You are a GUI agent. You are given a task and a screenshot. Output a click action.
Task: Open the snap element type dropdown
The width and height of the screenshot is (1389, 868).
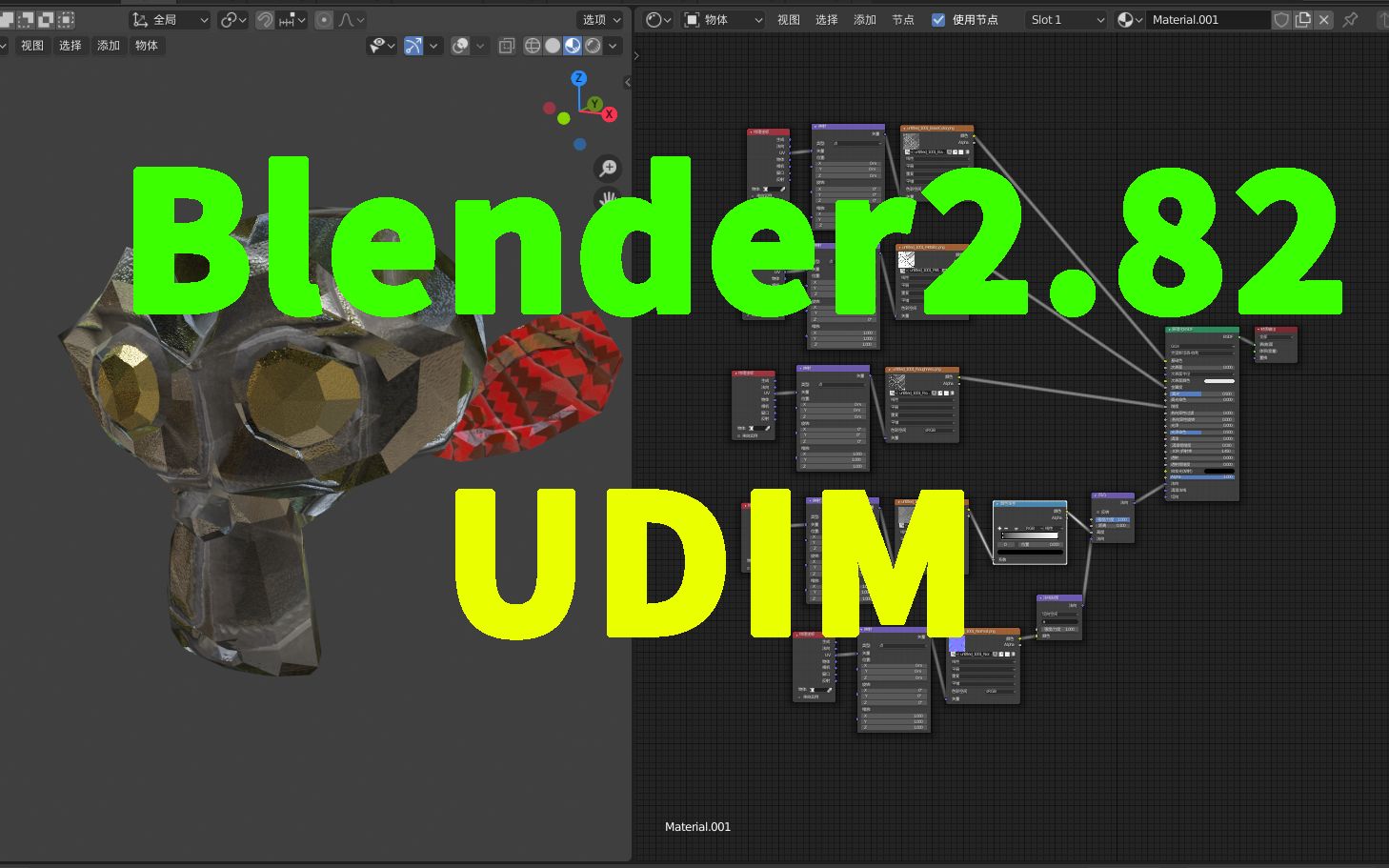coord(292,19)
